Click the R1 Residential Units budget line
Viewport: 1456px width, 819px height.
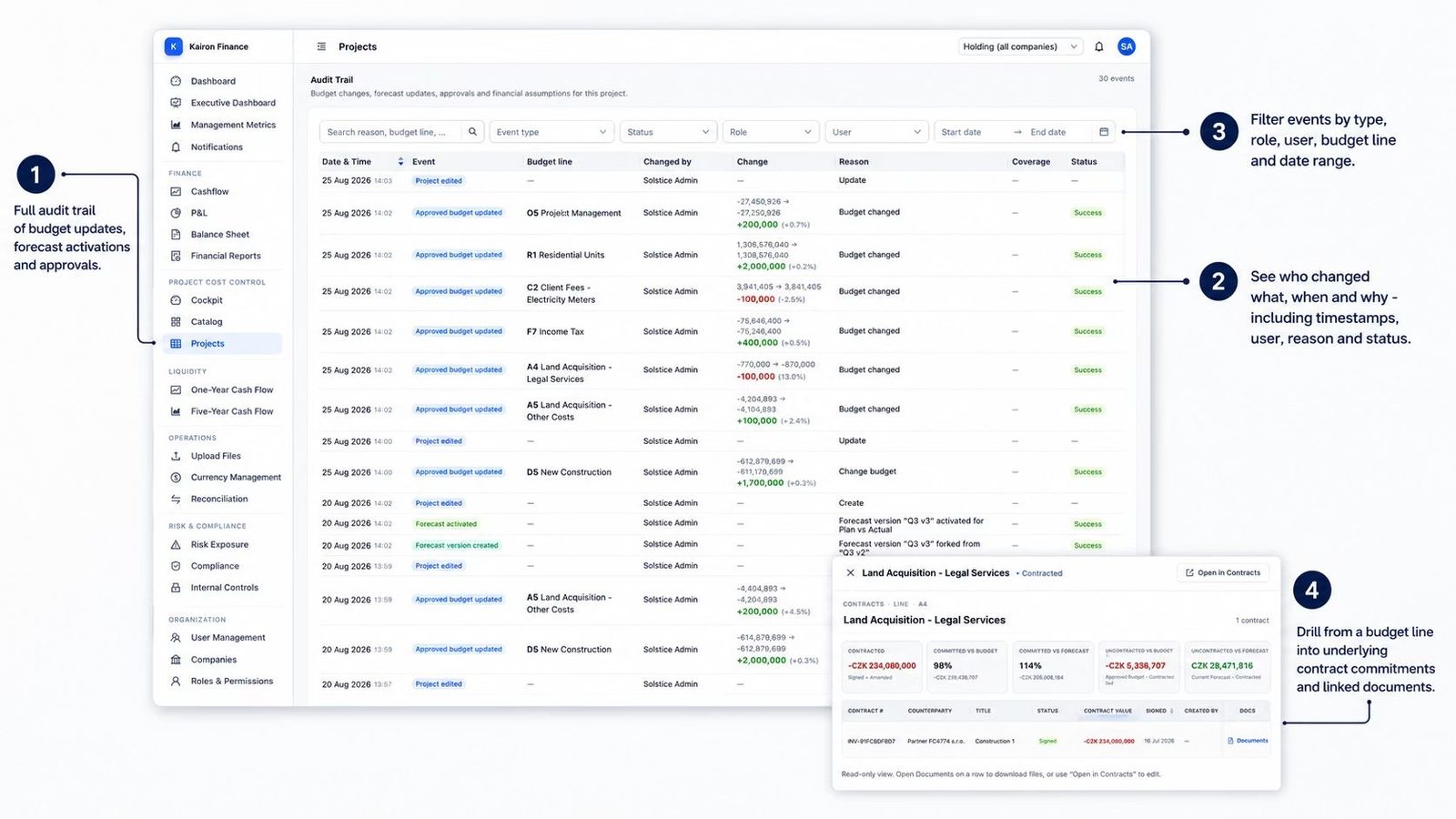tap(565, 255)
